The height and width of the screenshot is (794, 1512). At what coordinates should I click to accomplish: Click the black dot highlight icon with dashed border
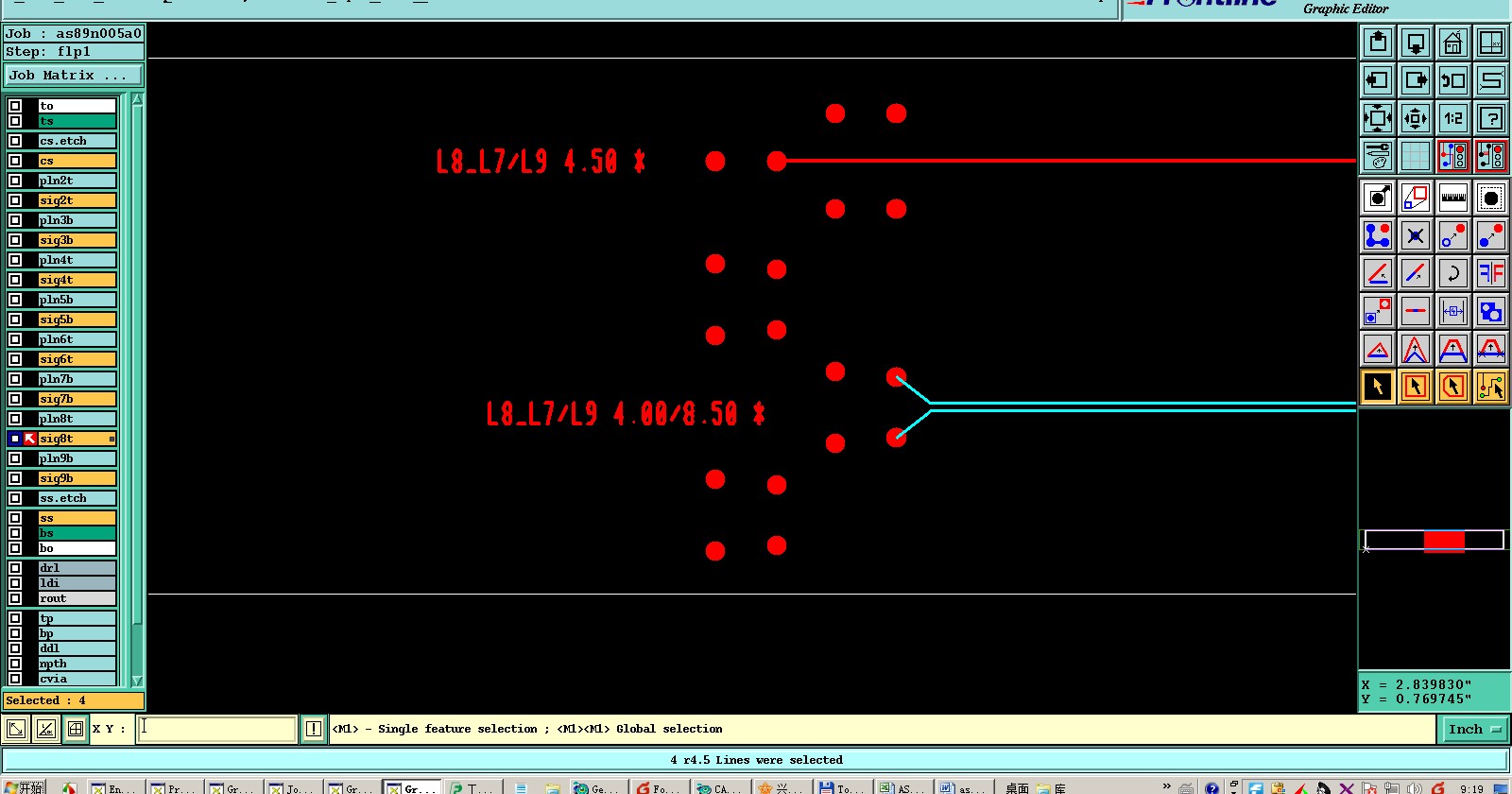pyautogui.click(x=1491, y=198)
